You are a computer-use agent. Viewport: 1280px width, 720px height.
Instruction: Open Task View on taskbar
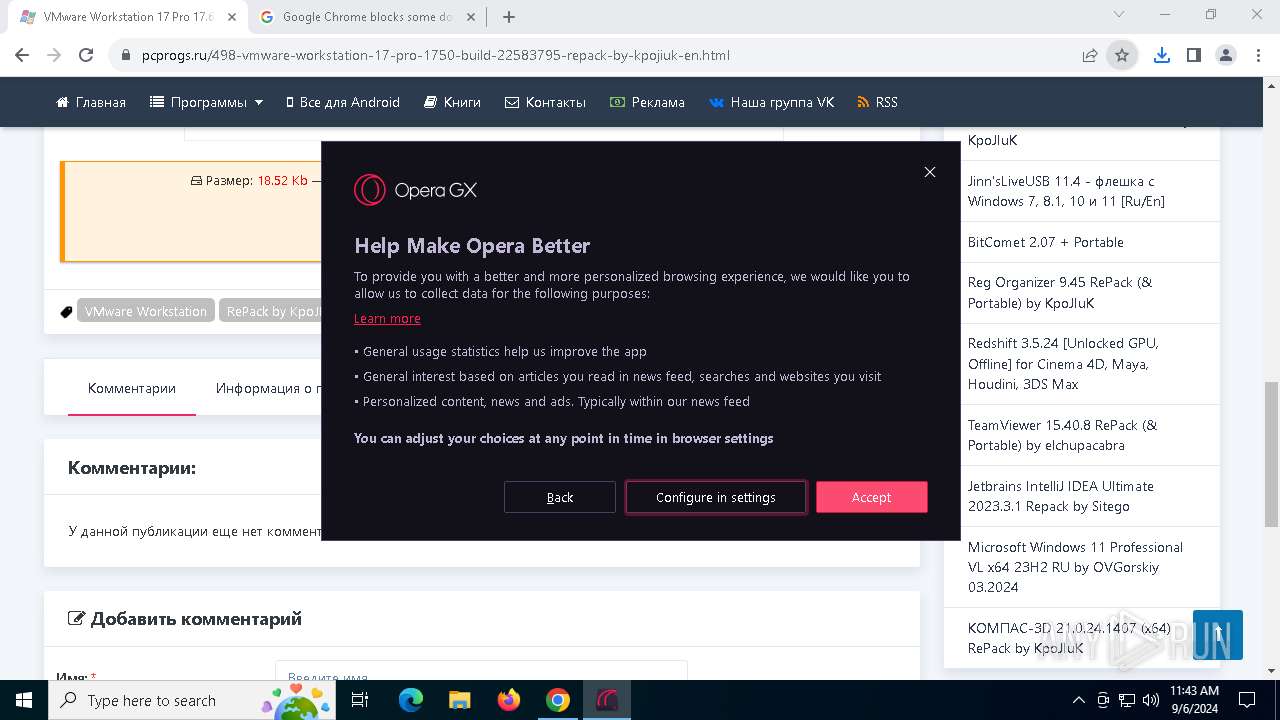point(360,700)
